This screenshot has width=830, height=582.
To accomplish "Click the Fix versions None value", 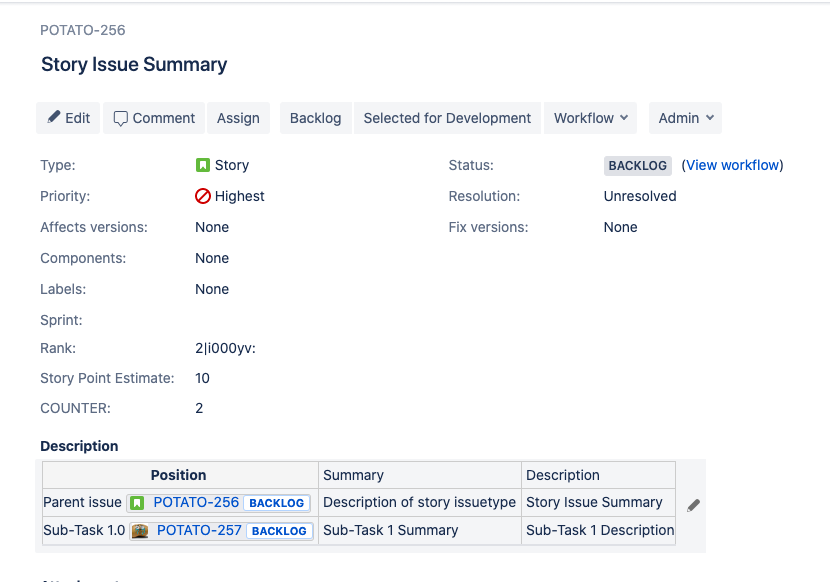I will [620, 227].
